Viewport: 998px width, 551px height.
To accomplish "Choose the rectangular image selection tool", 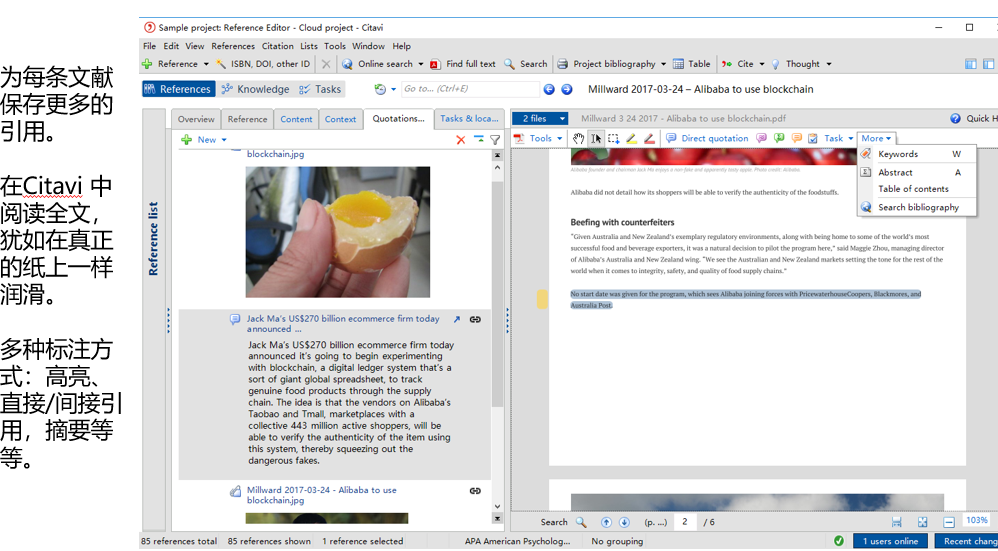I will point(614,138).
